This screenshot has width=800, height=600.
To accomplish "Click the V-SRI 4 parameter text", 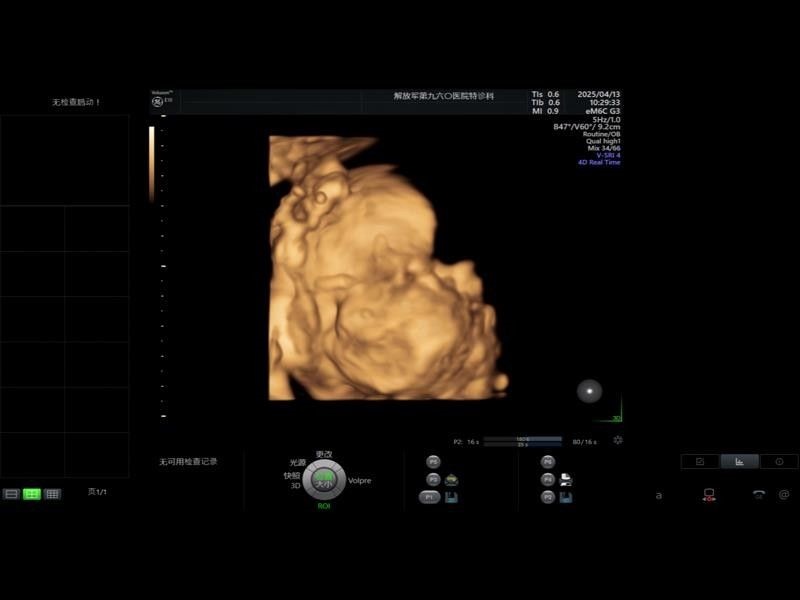I will [608, 155].
